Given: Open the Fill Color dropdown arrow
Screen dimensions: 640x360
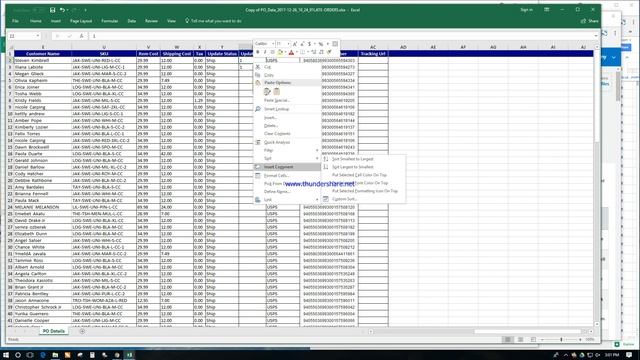Looking at the screenshot, I should 285,52.
